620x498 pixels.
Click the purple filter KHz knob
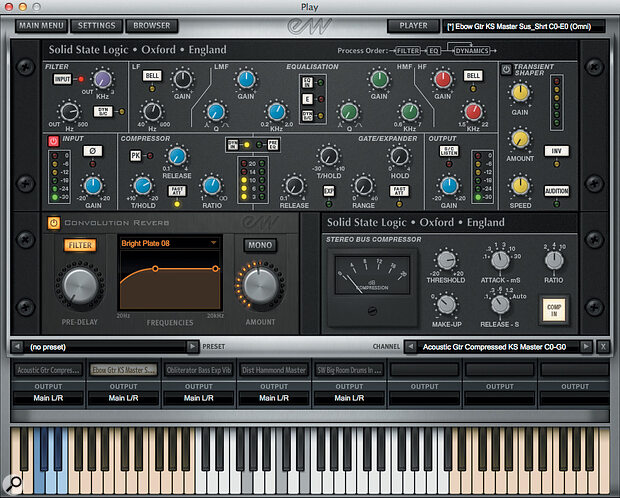[103, 79]
